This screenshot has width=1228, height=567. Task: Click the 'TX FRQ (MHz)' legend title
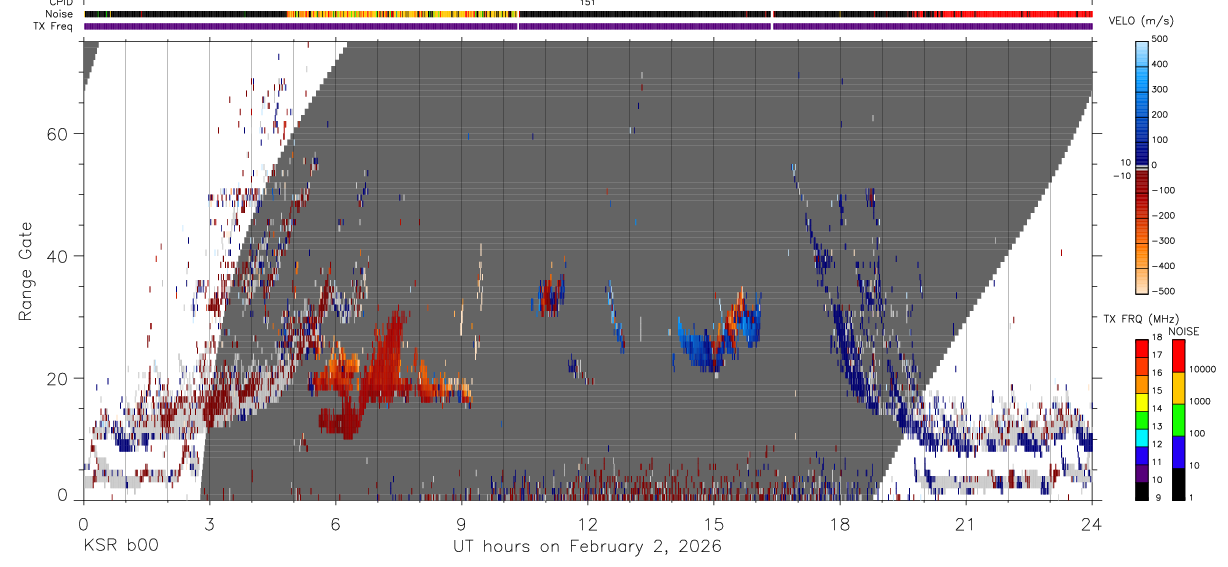pos(1142,319)
